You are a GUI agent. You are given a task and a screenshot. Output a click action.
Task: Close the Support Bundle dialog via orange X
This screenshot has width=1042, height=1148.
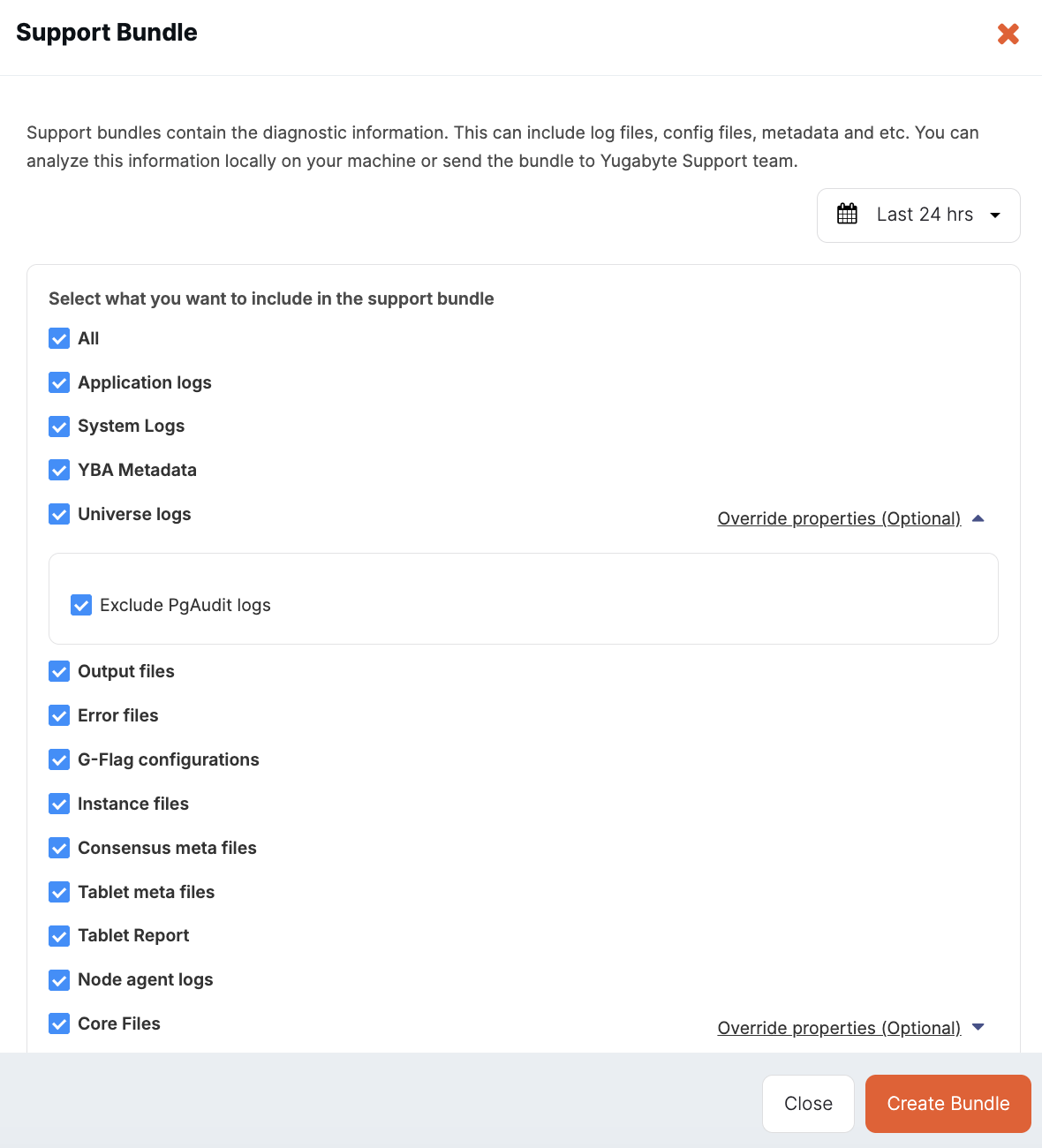coord(1008,34)
